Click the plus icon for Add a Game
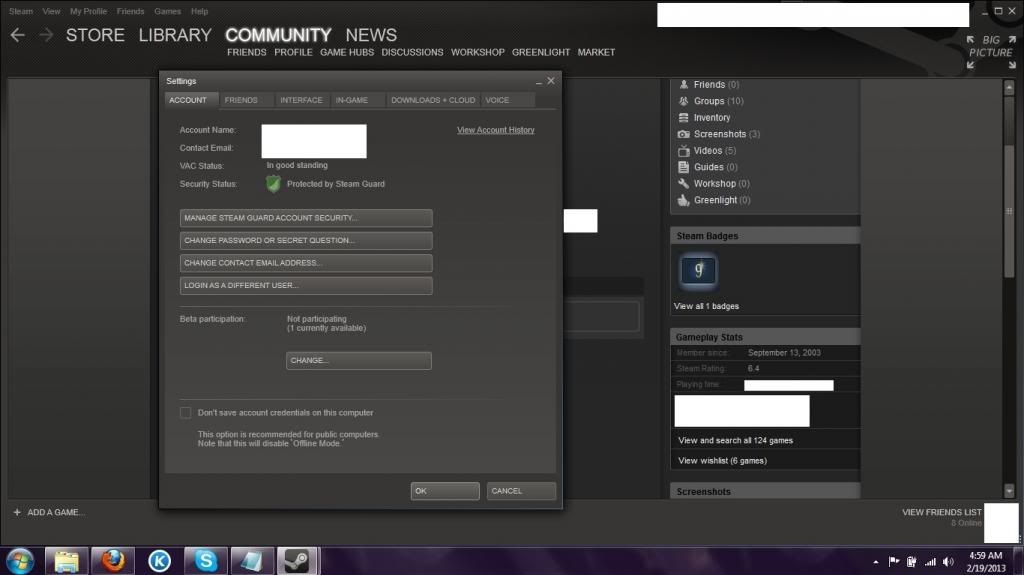This screenshot has width=1024, height=575. [x=17, y=512]
